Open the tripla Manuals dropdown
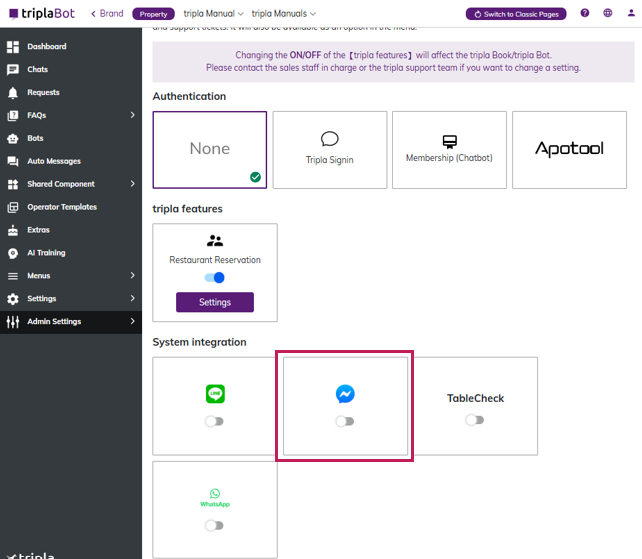The width and height of the screenshot is (642, 559). tap(284, 14)
